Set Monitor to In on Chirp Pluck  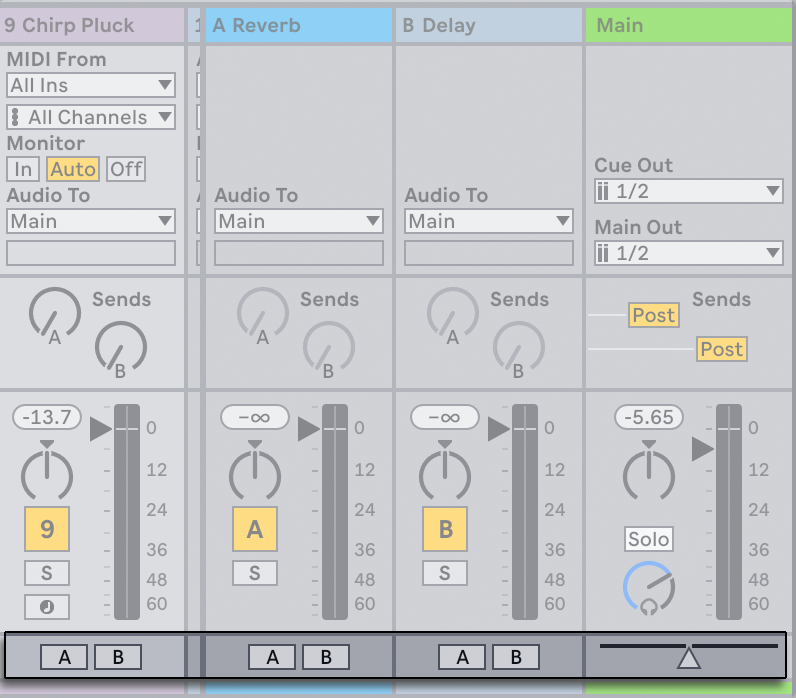tap(23, 169)
